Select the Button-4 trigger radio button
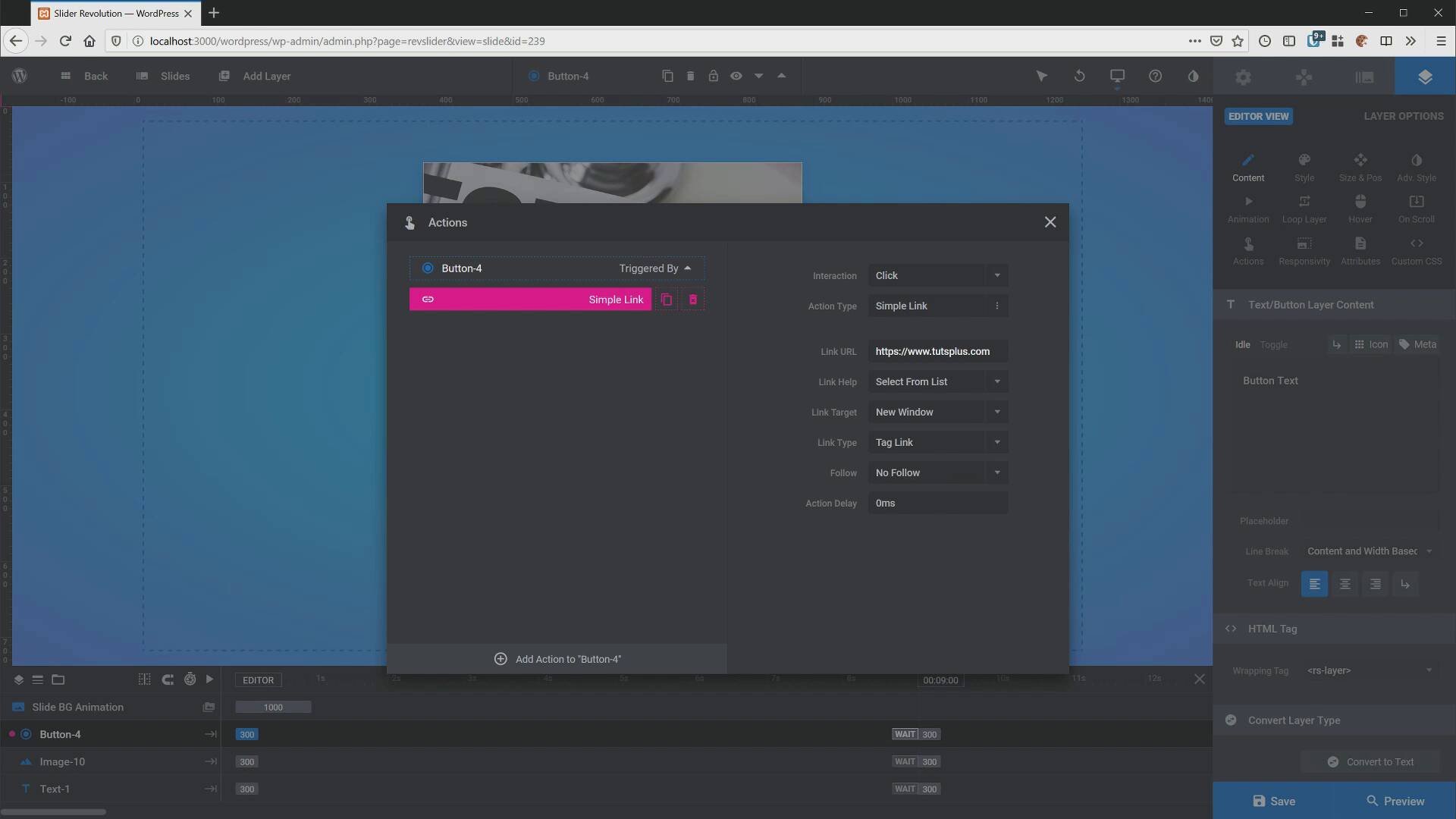Image resolution: width=1456 pixels, height=819 pixels. pyautogui.click(x=427, y=268)
